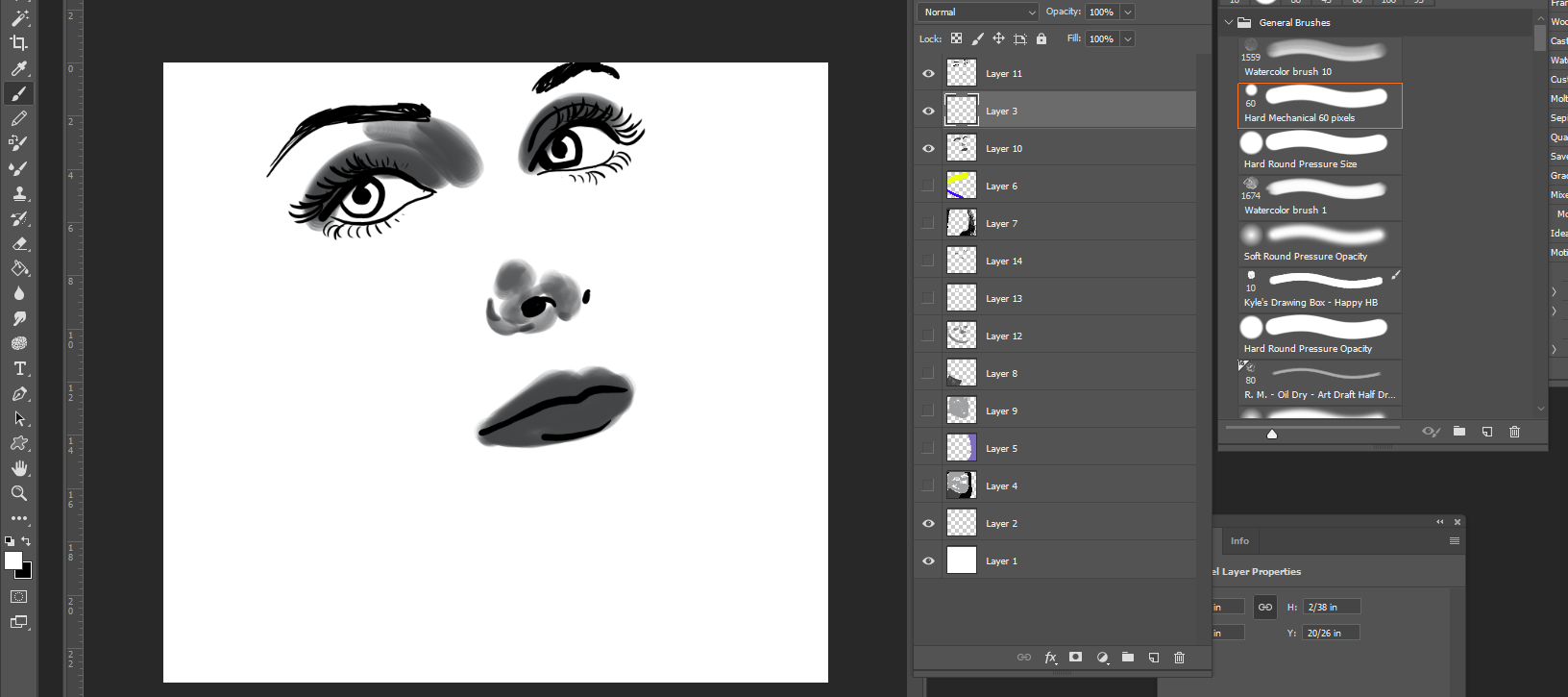Screen dimensions: 1568x697
Task: Click the foreground color swatch
Action: 12,561
